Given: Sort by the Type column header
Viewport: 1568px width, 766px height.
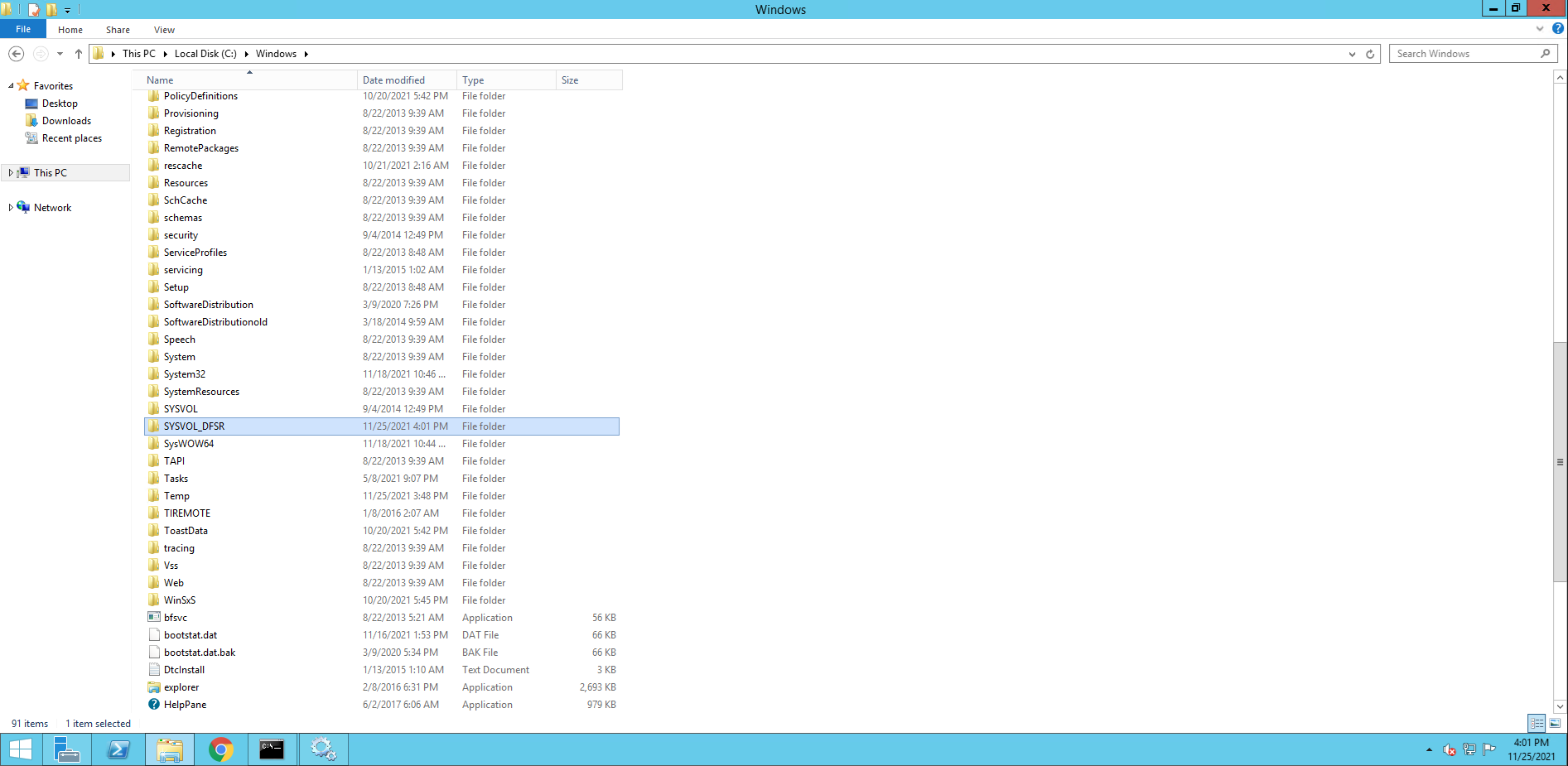Looking at the screenshot, I should pyautogui.click(x=506, y=80).
